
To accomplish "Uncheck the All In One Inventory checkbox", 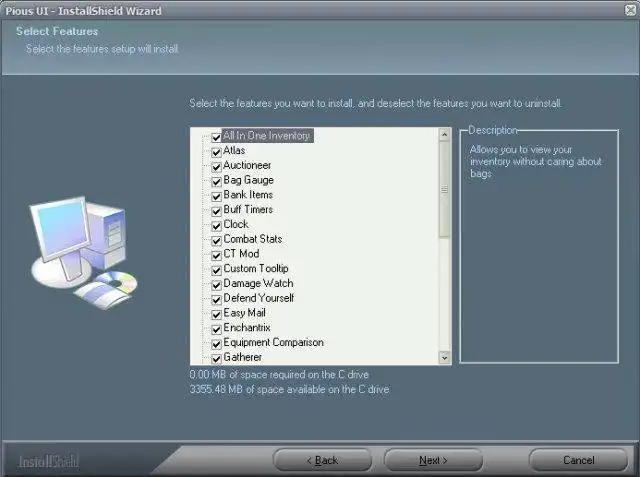I will pos(216,138).
